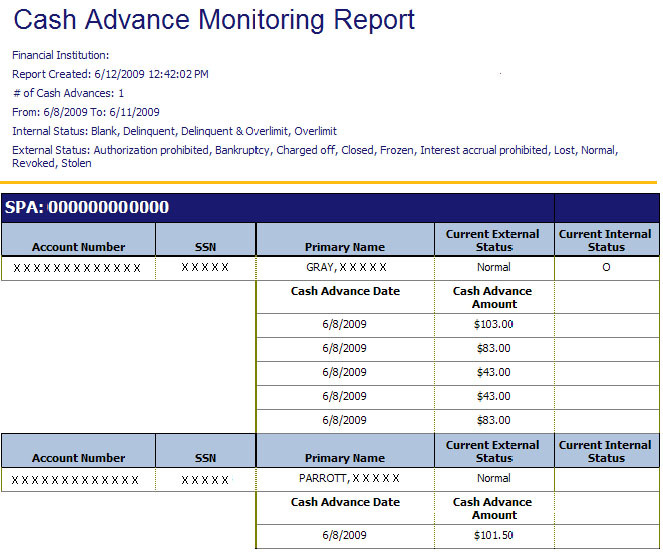Click the Report Created timestamp
Image resolution: width=663 pixels, height=555 pixels.
click(x=110, y=74)
